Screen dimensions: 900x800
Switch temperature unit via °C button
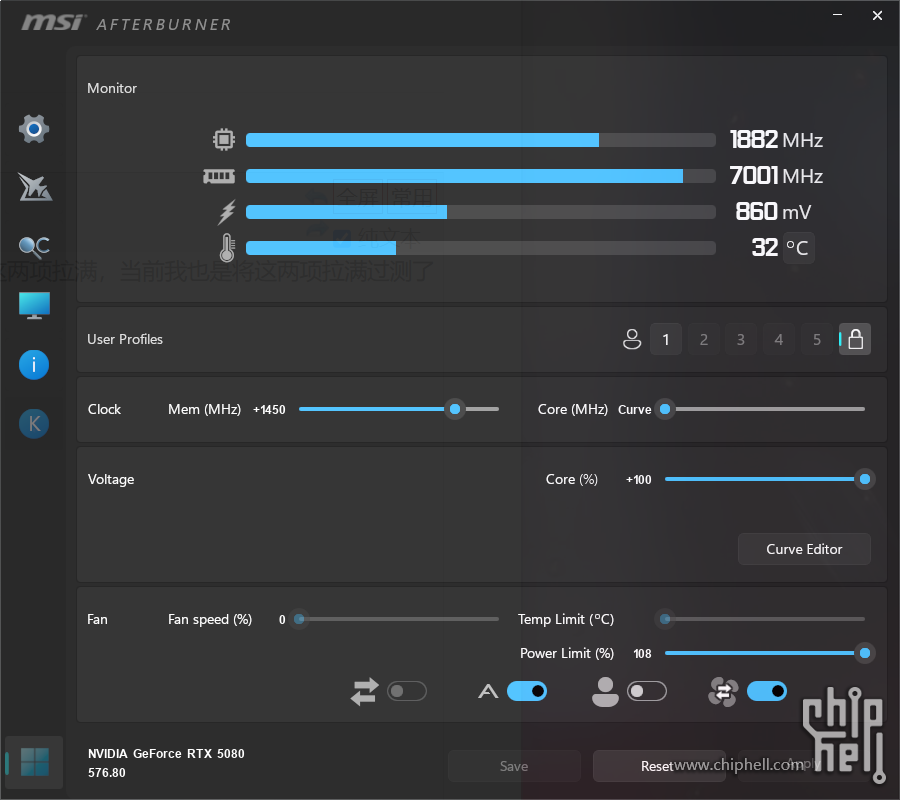pyautogui.click(x=798, y=248)
